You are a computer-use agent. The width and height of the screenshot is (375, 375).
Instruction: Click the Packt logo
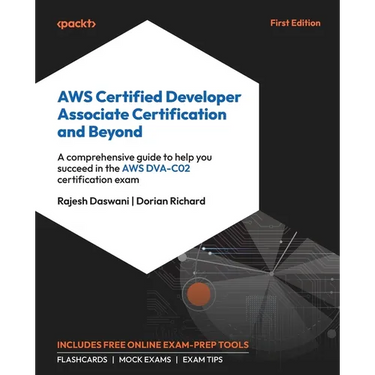point(76,24)
